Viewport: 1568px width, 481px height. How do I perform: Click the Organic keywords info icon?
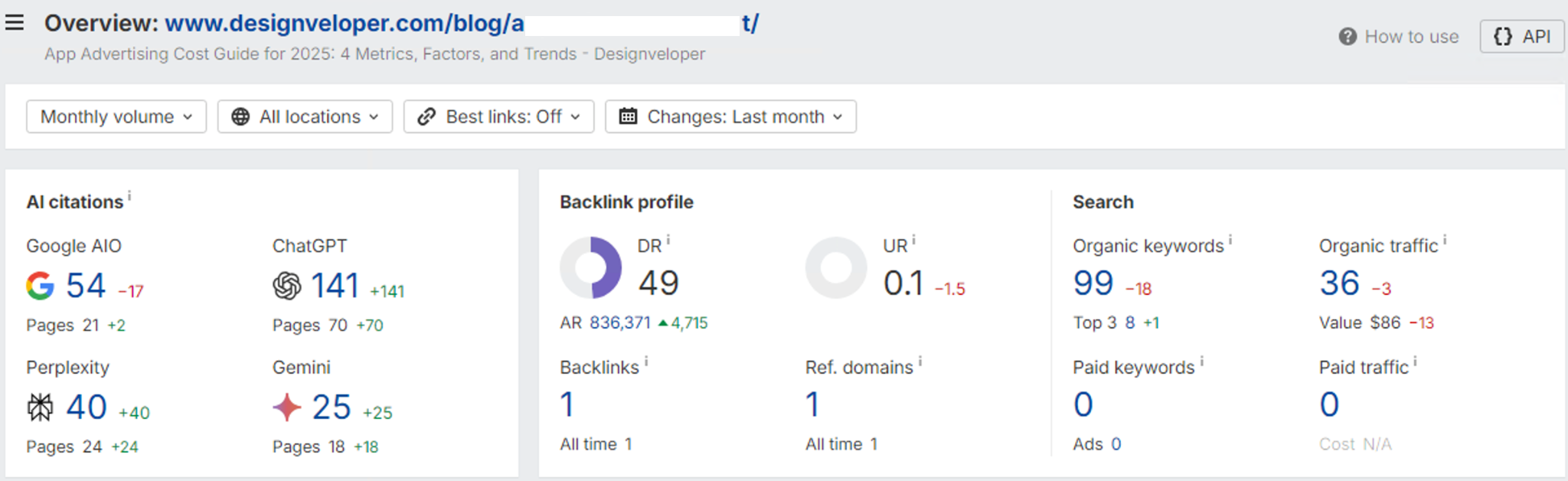tap(1230, 240)
